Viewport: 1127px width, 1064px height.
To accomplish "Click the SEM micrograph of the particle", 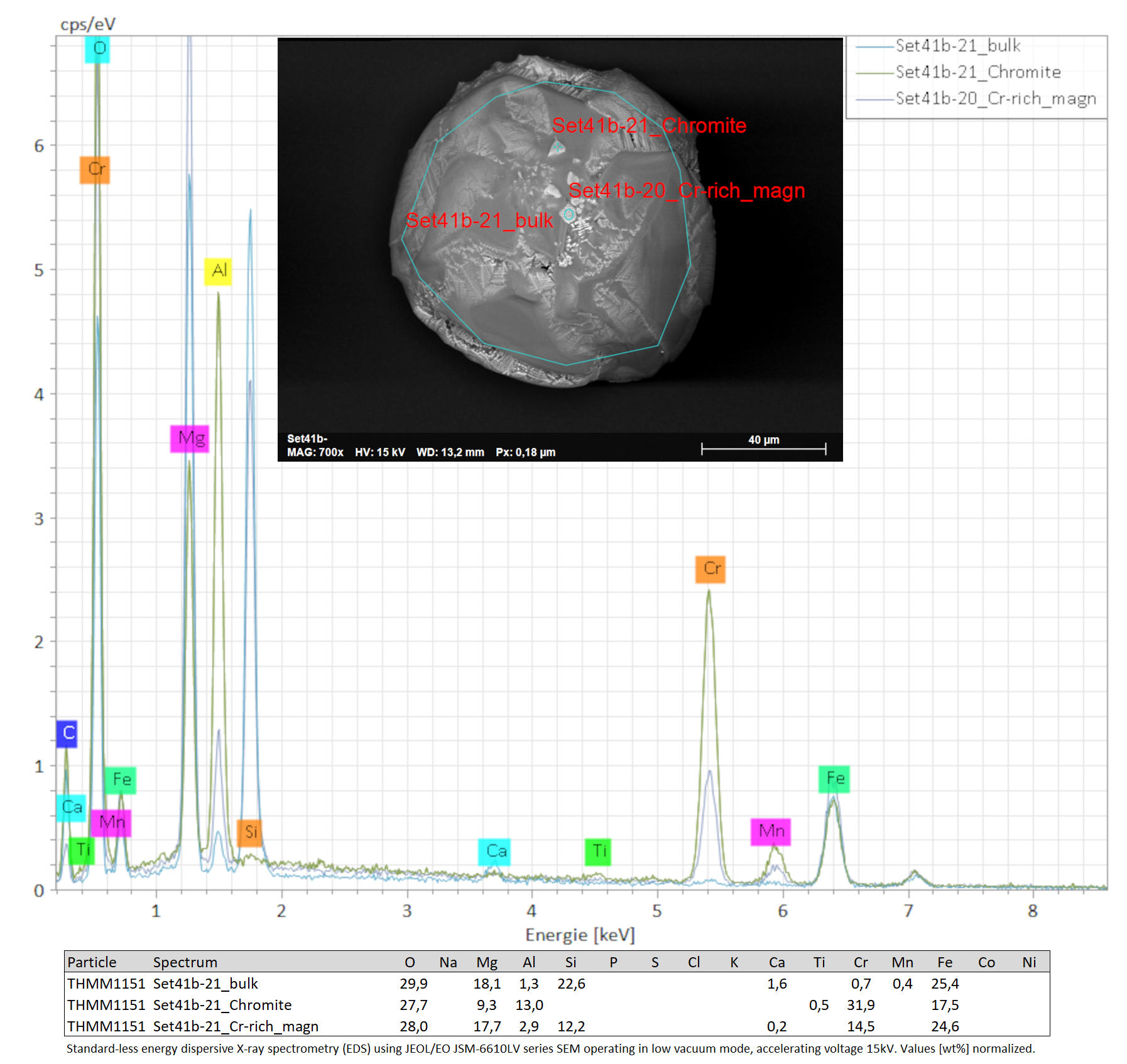I will coord(560,249).
